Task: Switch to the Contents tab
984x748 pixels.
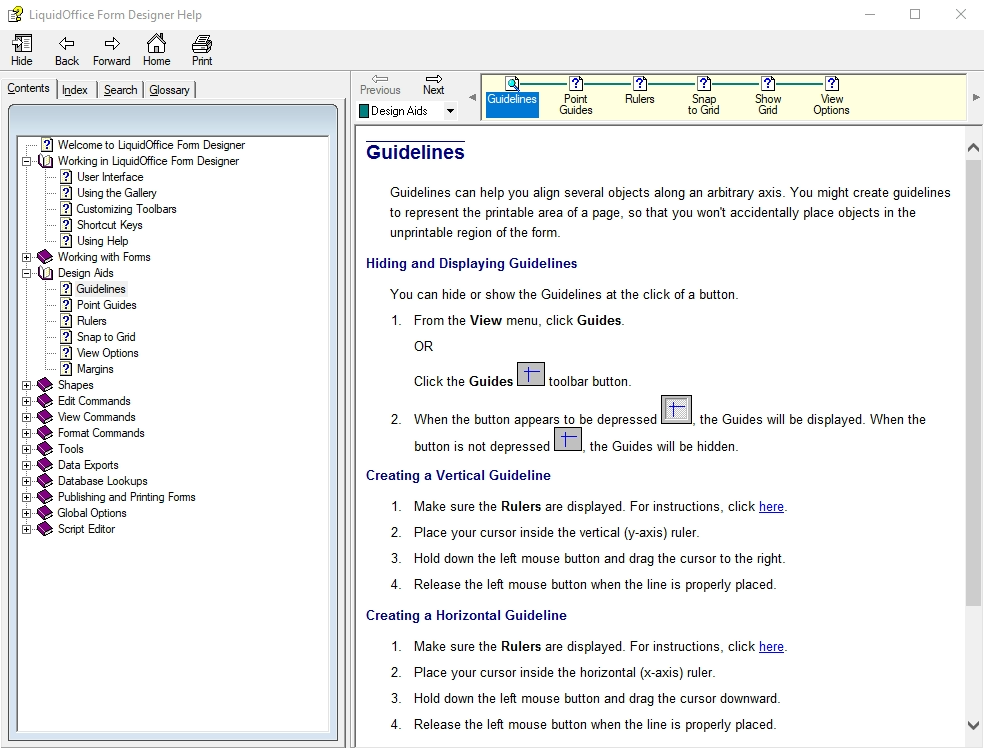Action: [28, 88]
